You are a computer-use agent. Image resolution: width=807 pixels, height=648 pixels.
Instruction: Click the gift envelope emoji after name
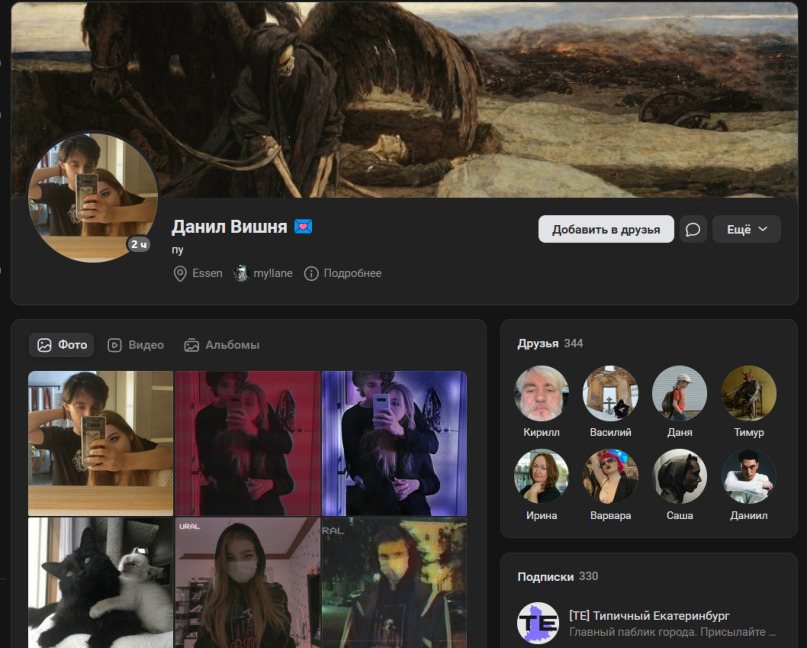(x=303, y=226)
